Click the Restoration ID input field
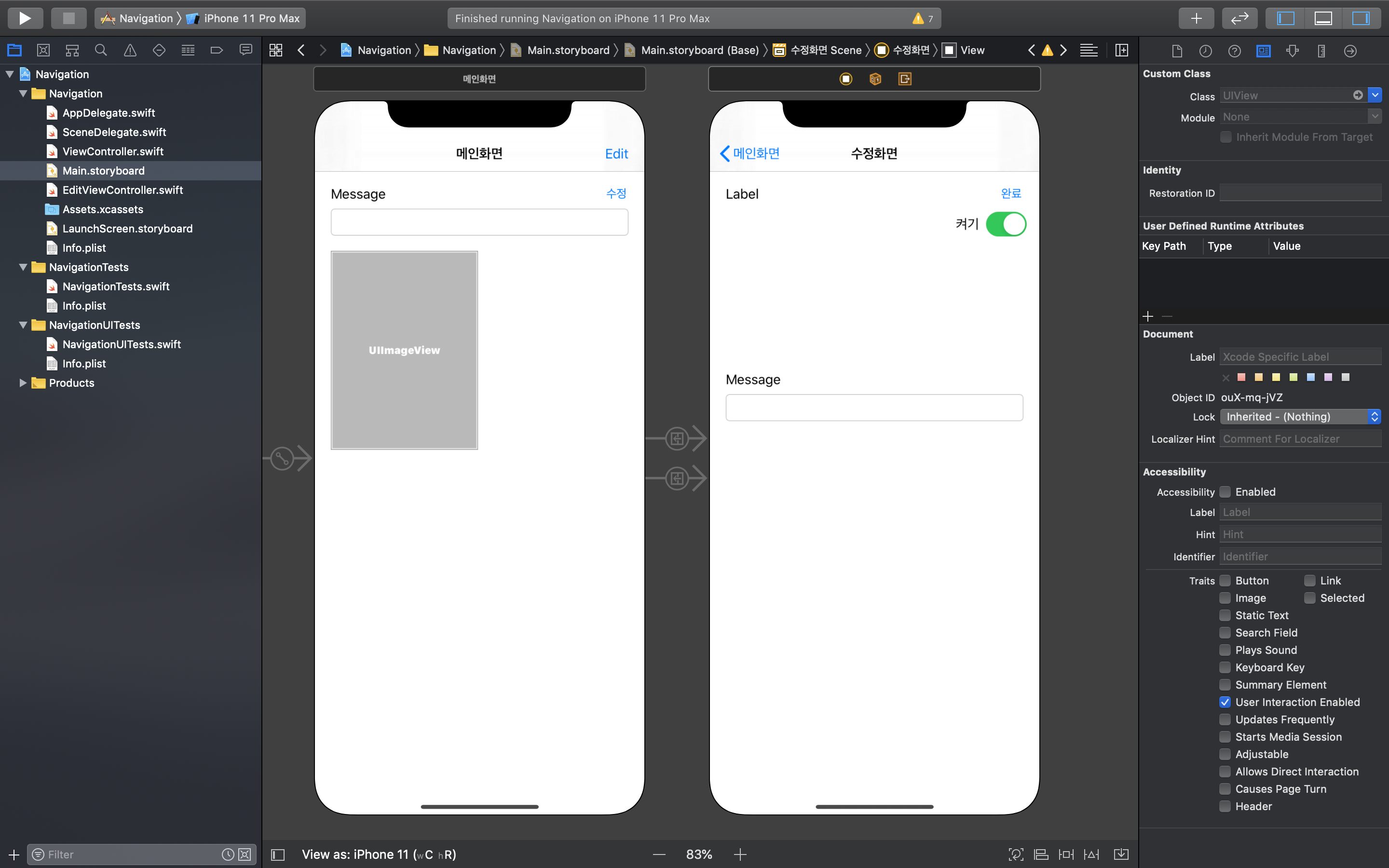1389x868 pixels. tap(1300, 193)
